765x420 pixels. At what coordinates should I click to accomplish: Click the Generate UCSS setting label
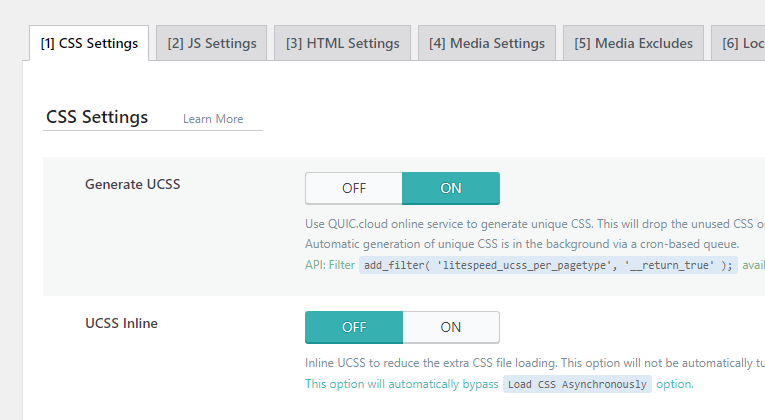133,184
